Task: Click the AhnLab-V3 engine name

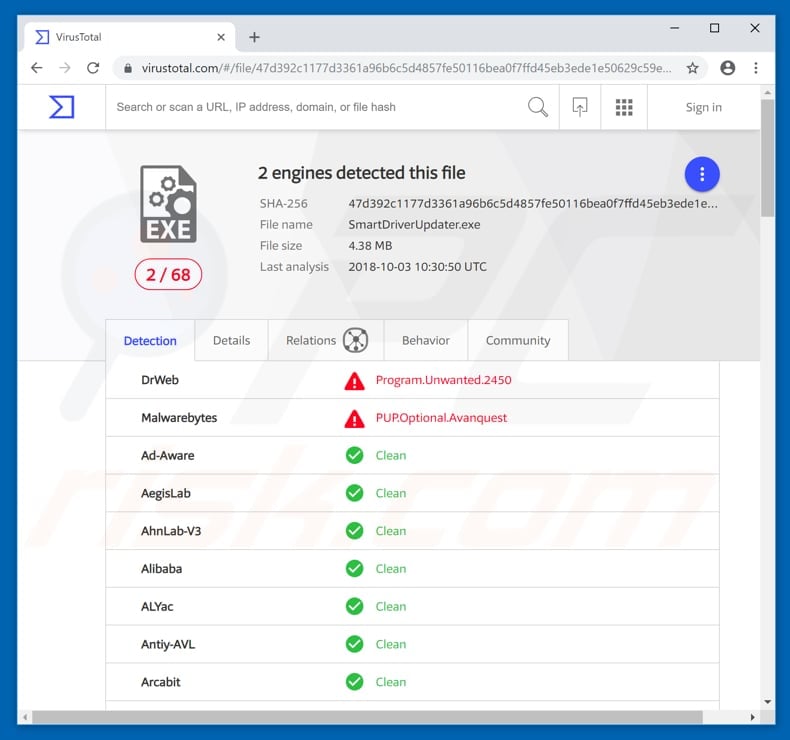Action: tap(171, 531)
